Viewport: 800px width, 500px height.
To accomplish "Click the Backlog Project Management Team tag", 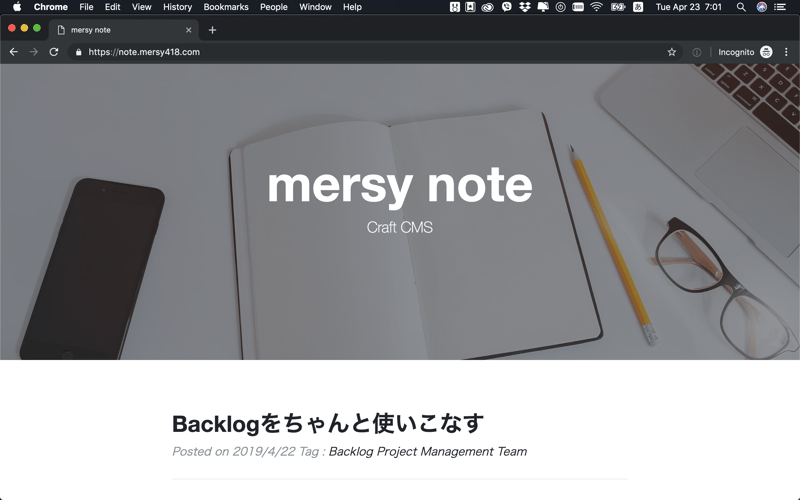I will pyautogui.click(x=427, y=452).
